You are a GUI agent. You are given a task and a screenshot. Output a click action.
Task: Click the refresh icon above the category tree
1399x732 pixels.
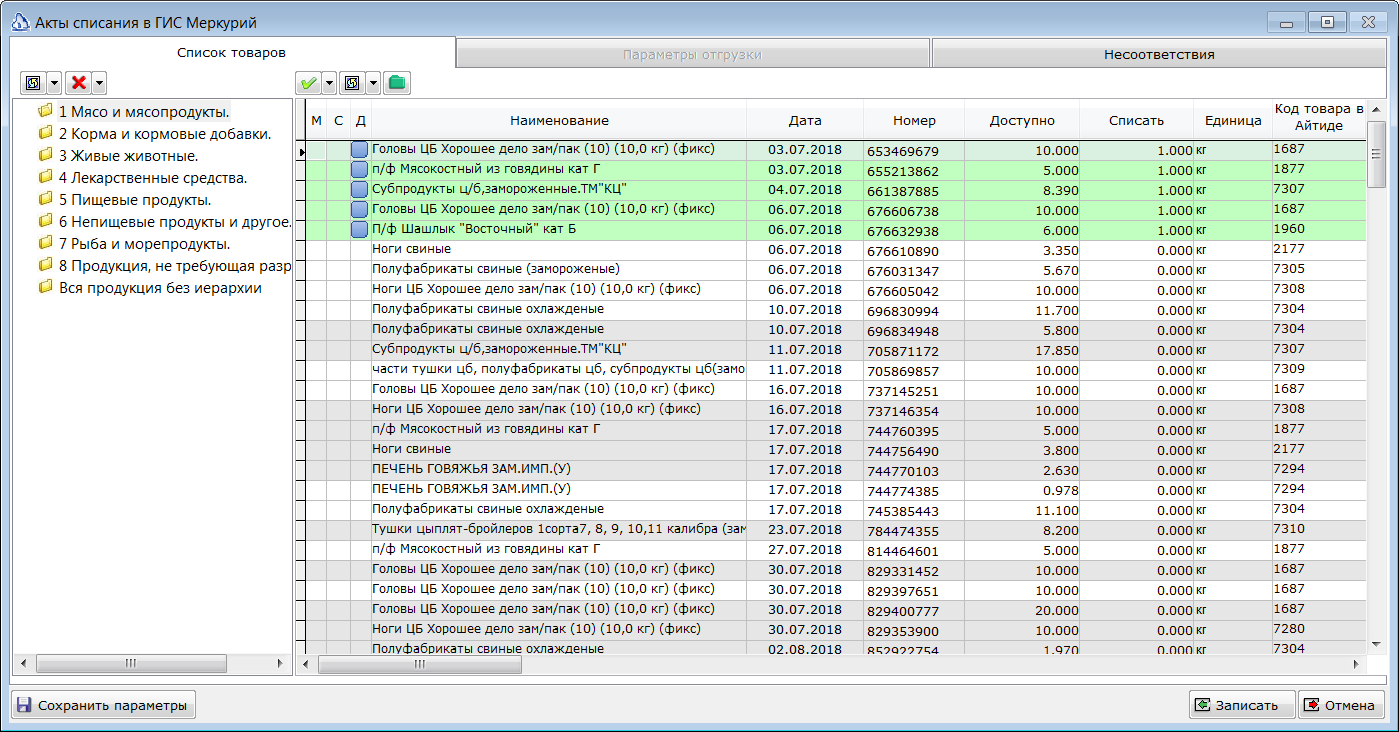(x=33, y=83)
